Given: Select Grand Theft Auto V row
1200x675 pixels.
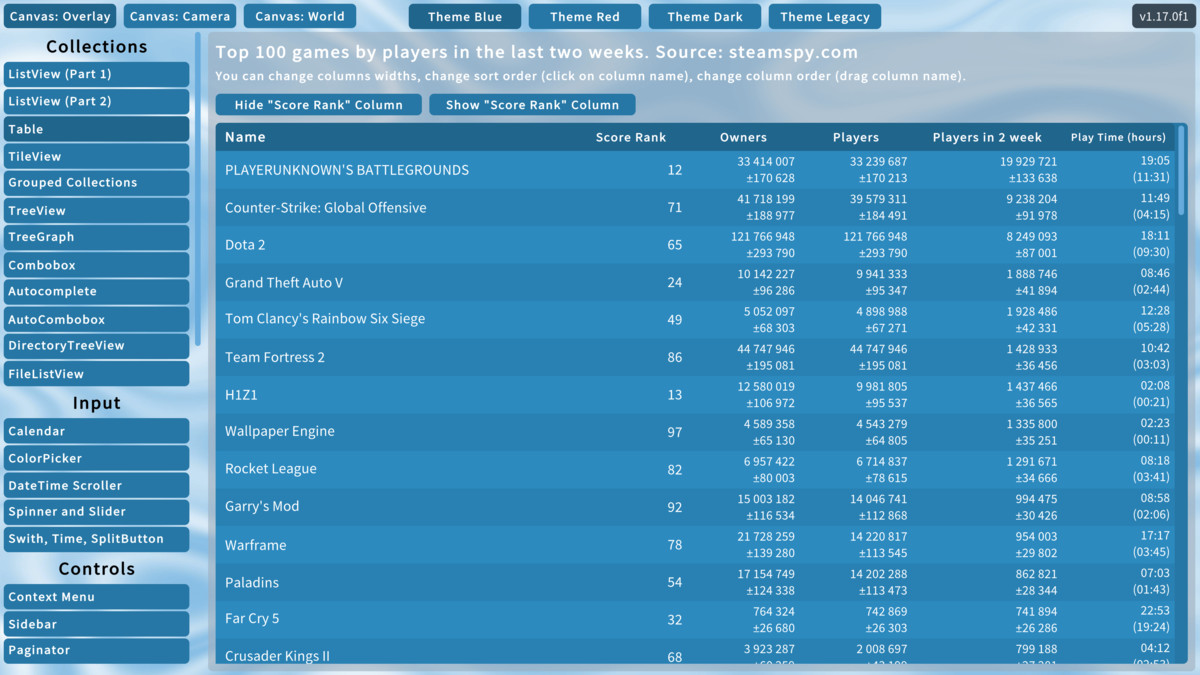Looking at the screenshot, I should click(696, 282).
